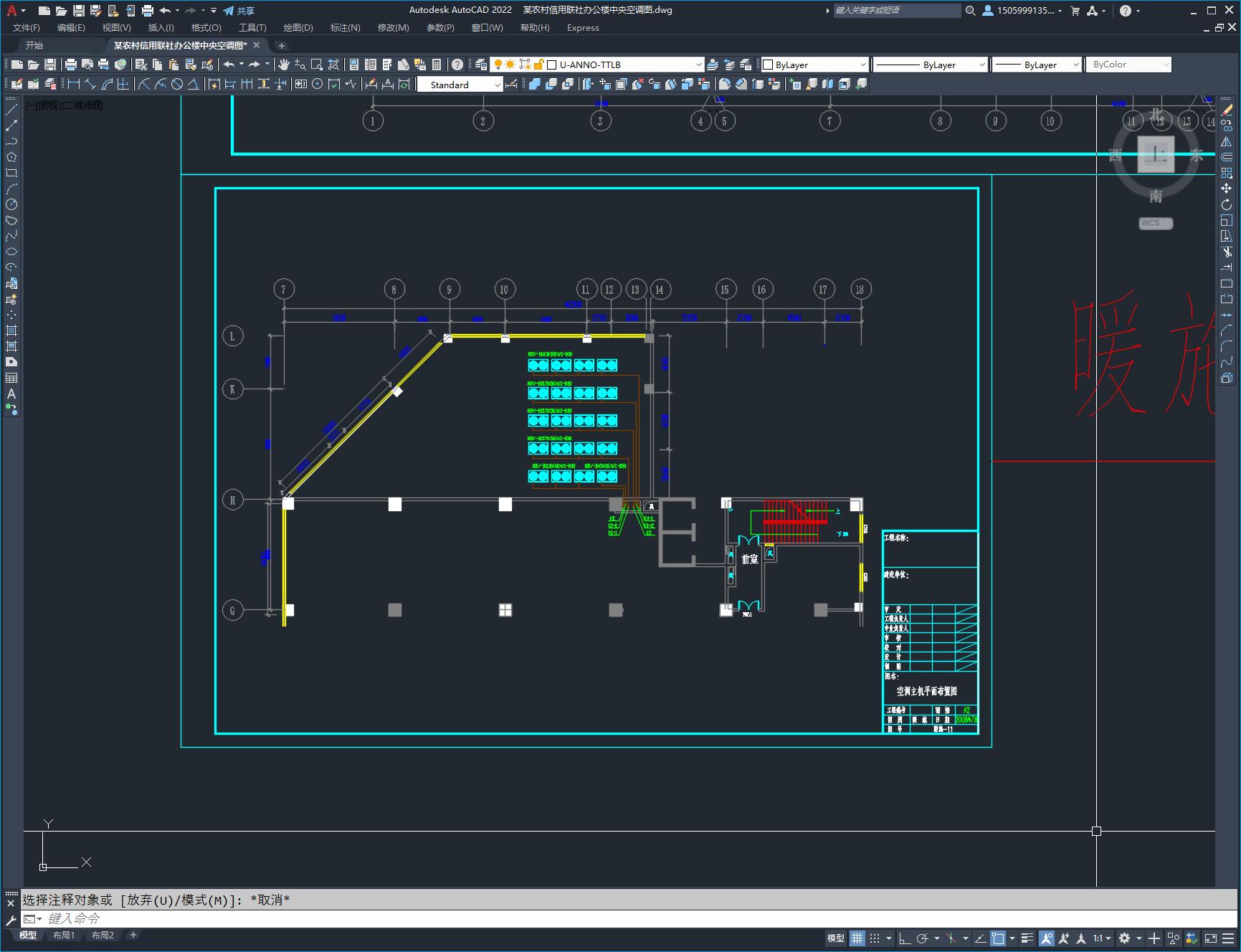The height and width of the screenshot is (952, 1241).
Task: Open the Autodesk App Store cart icon
Action: click(1075, 11)
